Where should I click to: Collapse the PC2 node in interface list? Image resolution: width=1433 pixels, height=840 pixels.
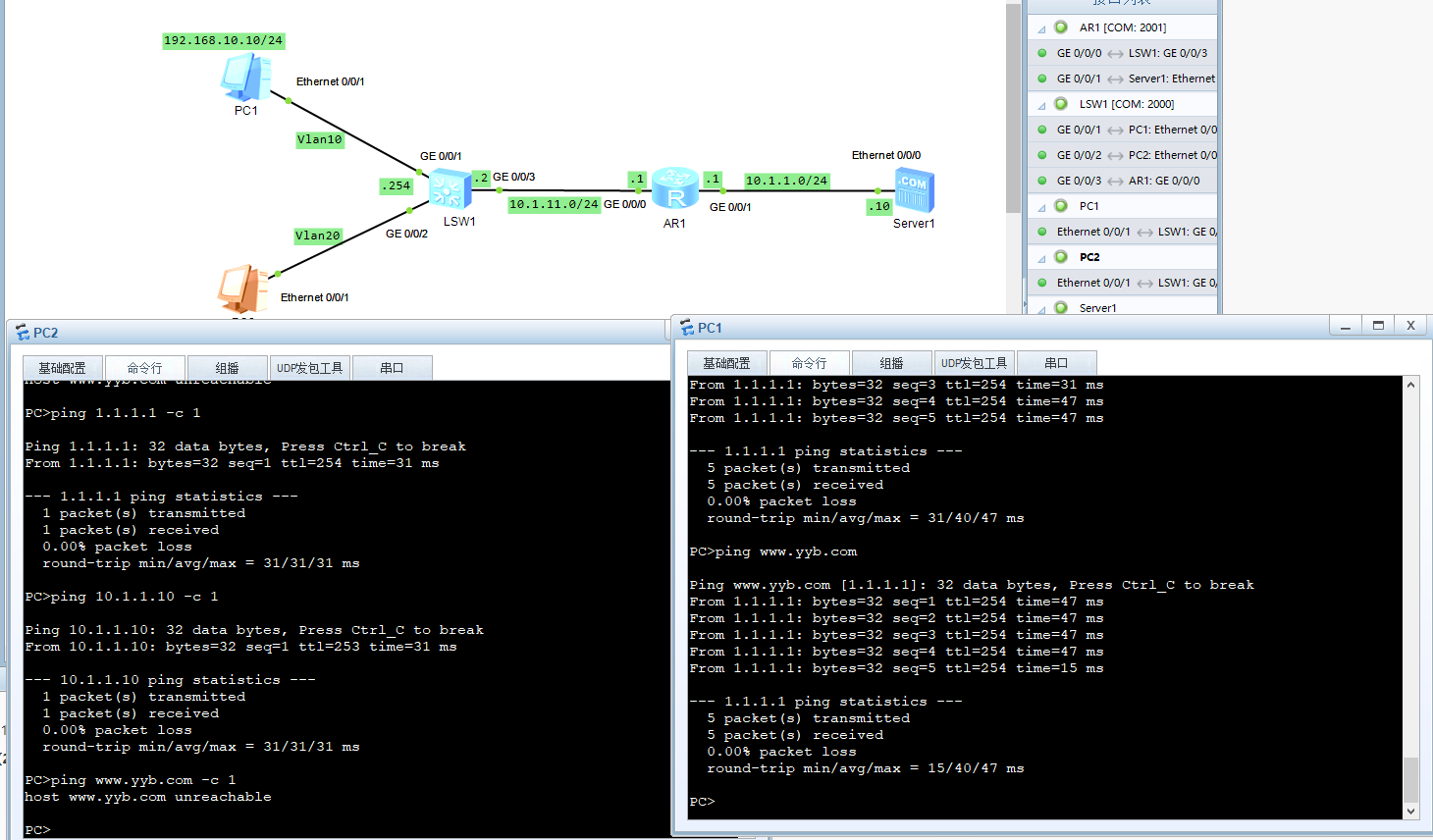[x=1041, y=258]
